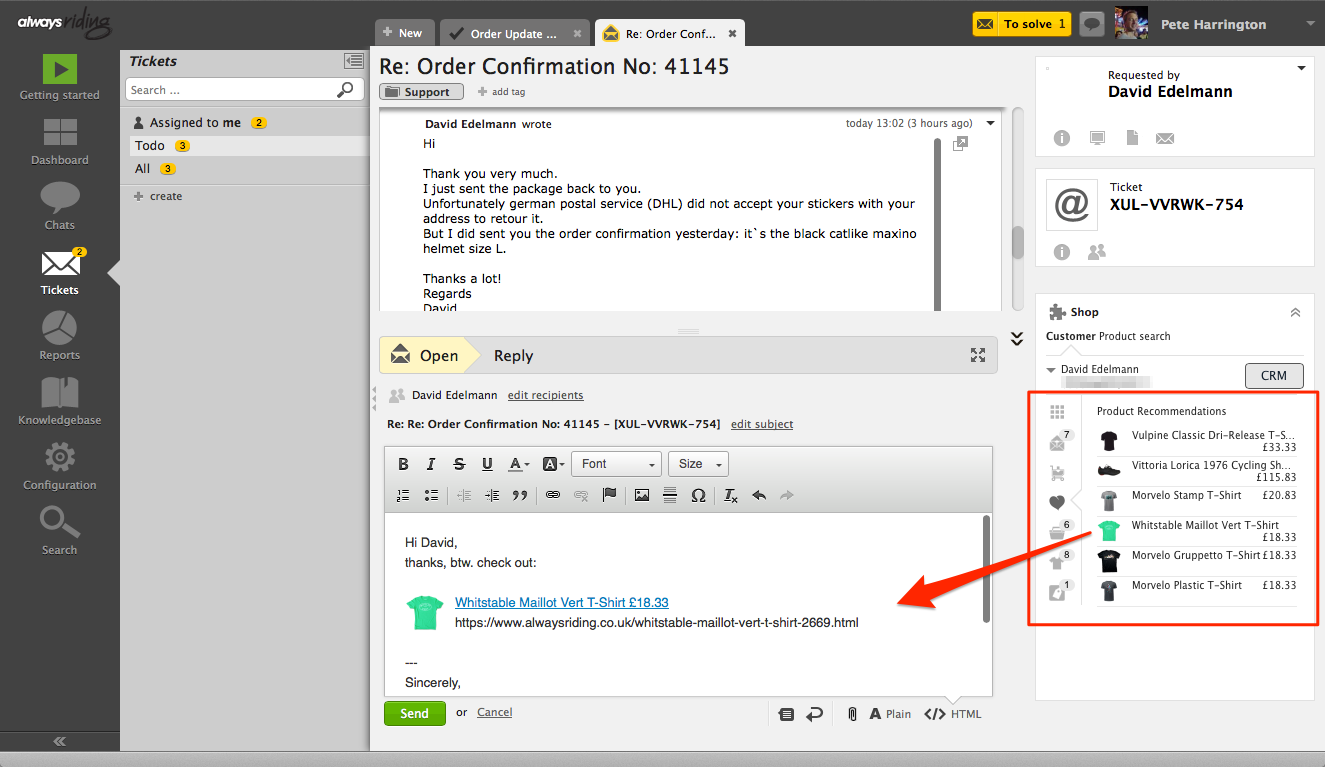Go to the Dashboard section
This screenshot has width=1325, height=767.
pyautogui.click(x=59, y=142)
